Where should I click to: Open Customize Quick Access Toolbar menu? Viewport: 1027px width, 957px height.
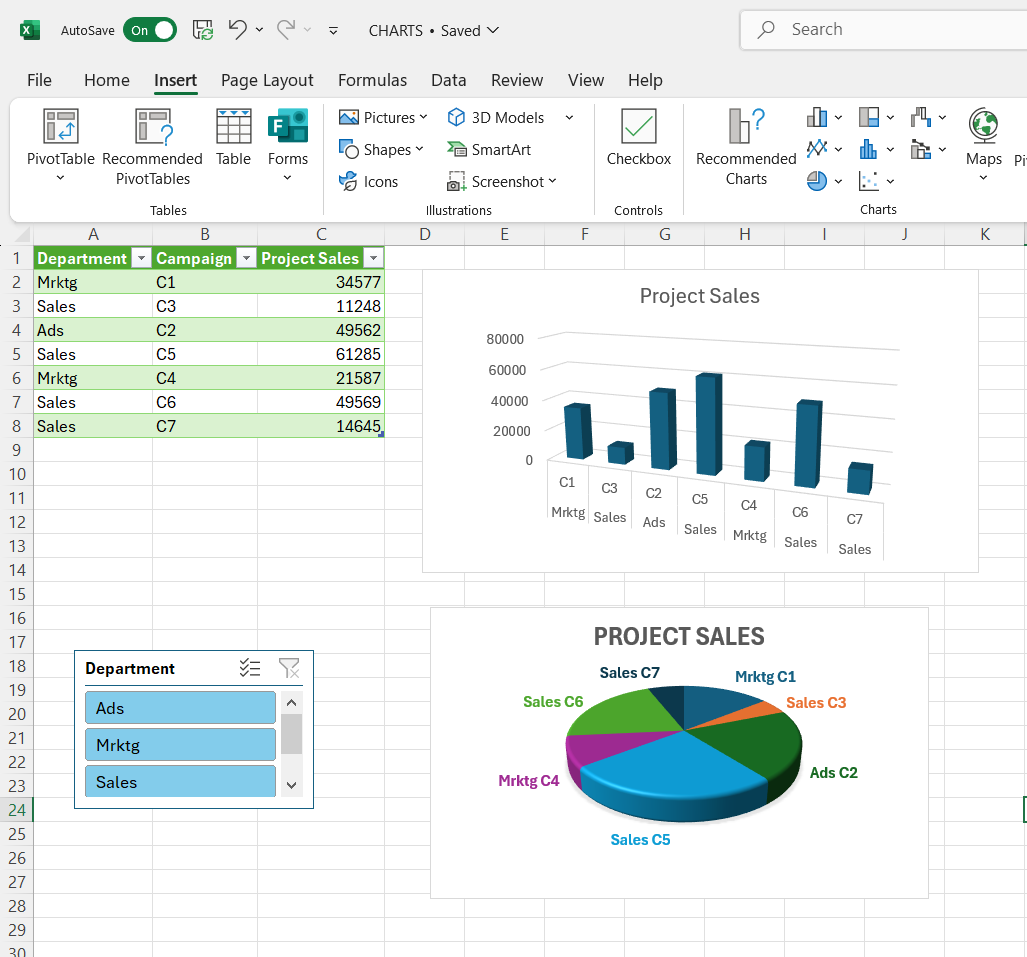coord(333,31)
